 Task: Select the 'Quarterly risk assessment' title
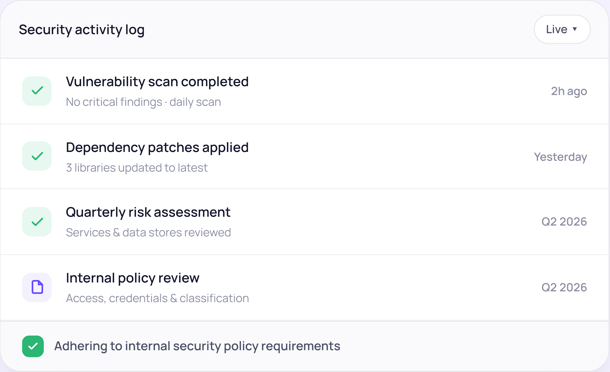point(148,212)
